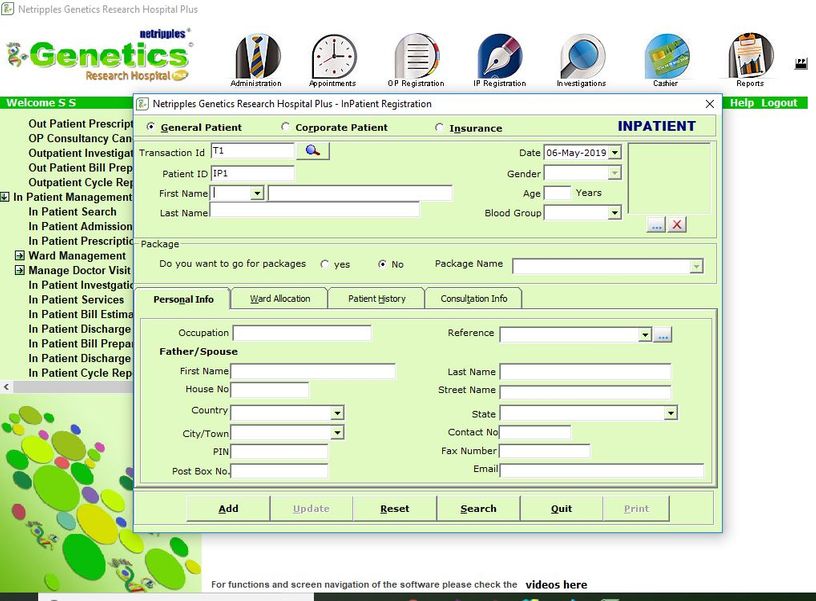Click the patient photo placeholder box
Screen dimensions: 816x601
click(x=669, y=178)
